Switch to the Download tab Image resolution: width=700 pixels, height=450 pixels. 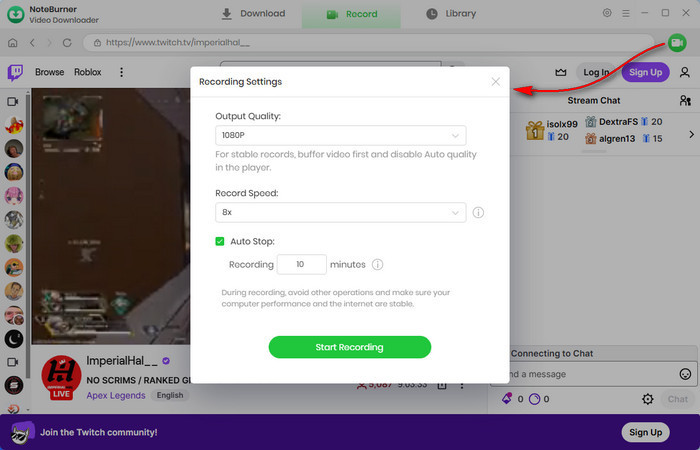click(x=253, y=14)
